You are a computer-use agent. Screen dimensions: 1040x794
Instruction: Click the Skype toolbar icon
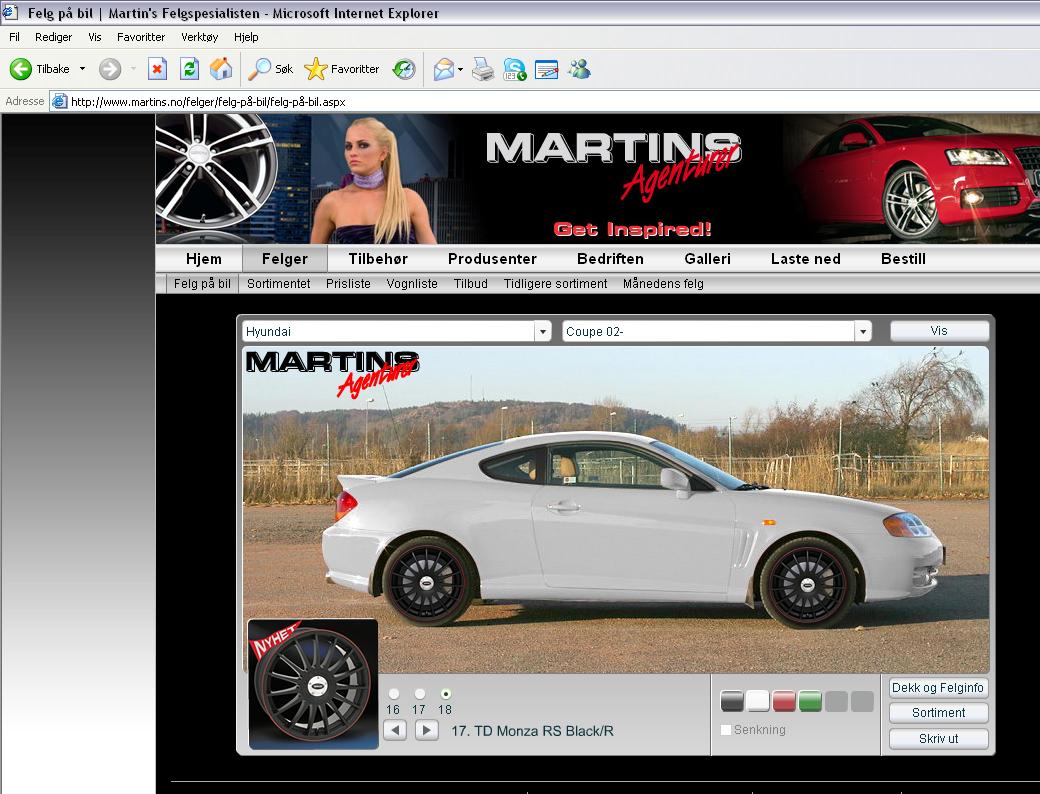coord(515,69)
